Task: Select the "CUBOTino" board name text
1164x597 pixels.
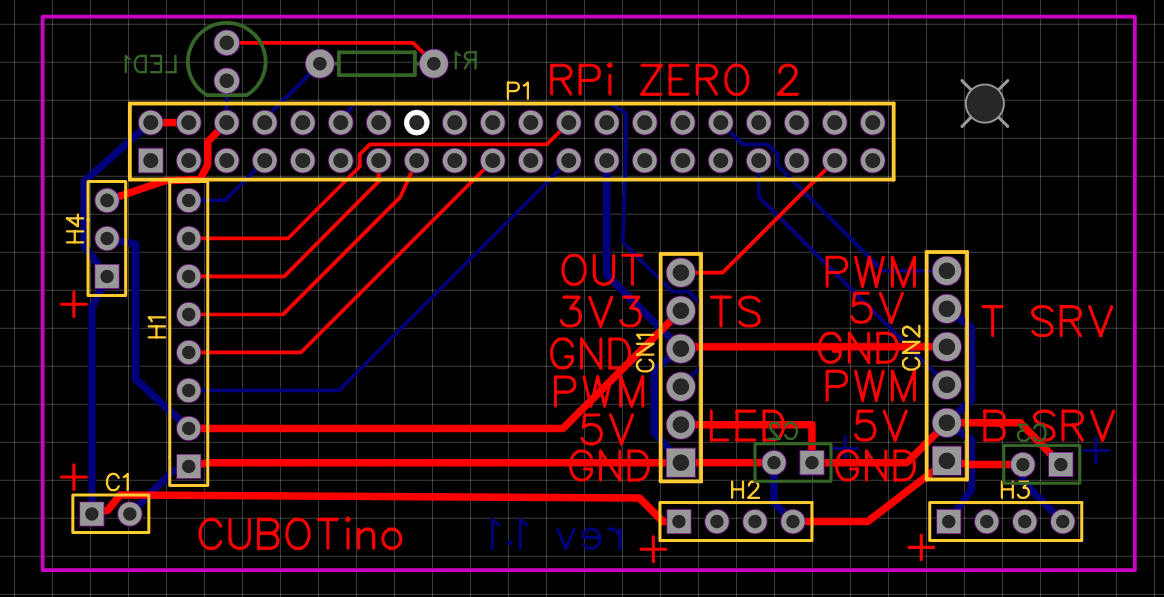Action: pyautogui.click(x=301, y=535)
